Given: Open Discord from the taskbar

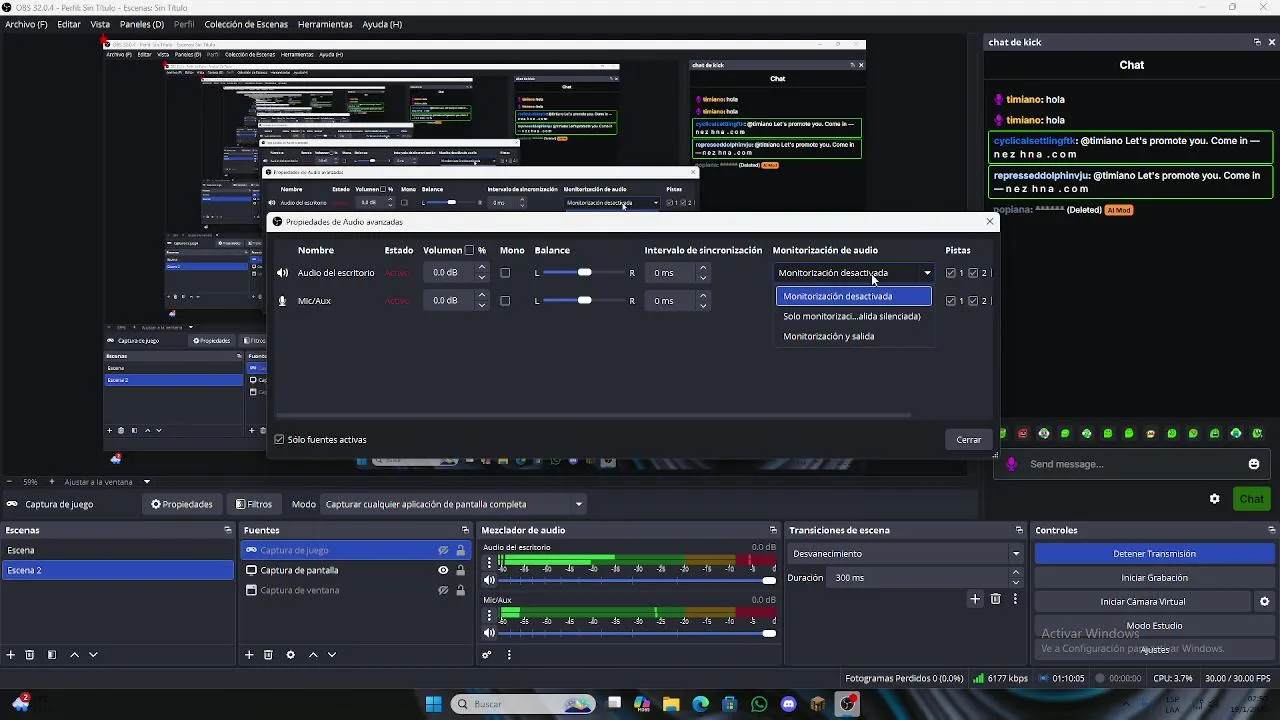Looking at the screenshot, I should (789, 704).
